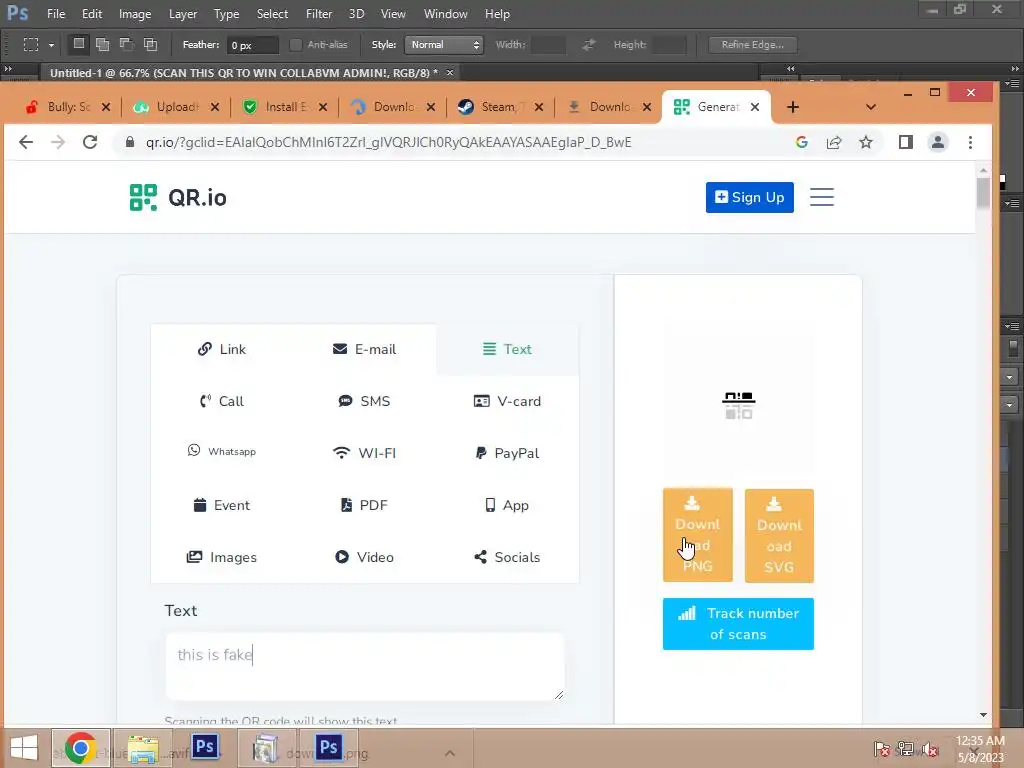Choose the Socials QR type
Image resolution: width=1024 pixels, height=768 pixels.
[x=507, y=557]
